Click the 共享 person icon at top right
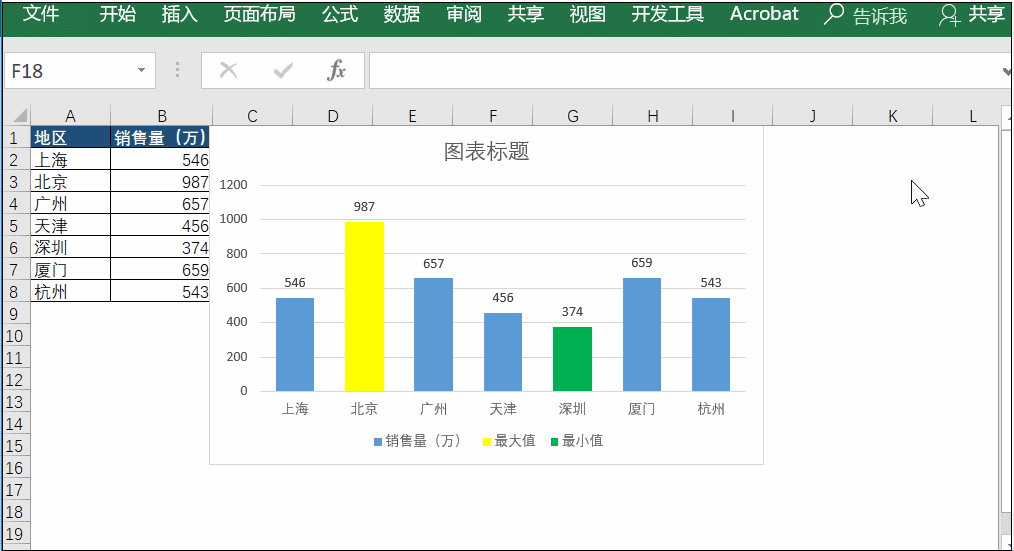The height and width of the screenshot is (551, 1014). 949,14
